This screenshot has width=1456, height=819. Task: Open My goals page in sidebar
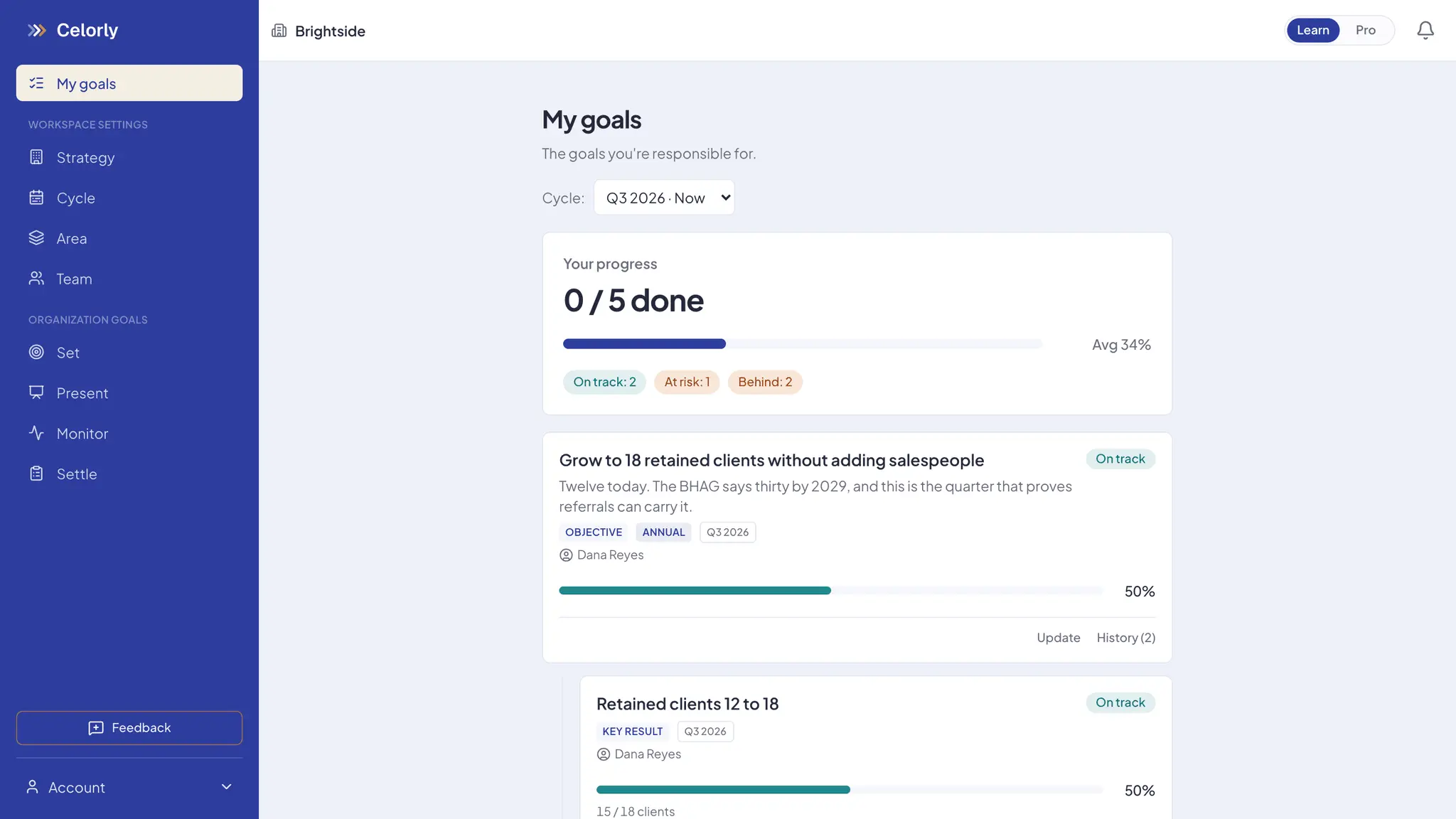[x=129, y=83]
